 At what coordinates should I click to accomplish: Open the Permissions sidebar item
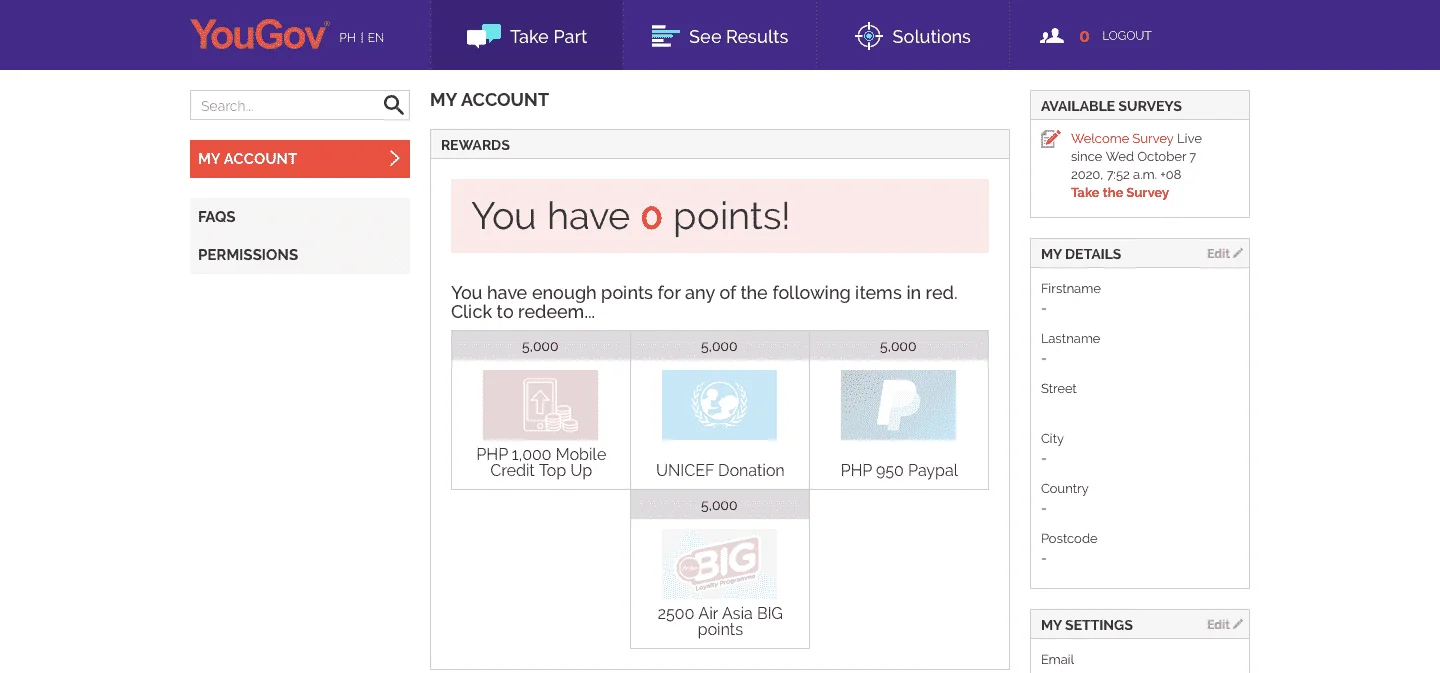(x=300, y=254)
